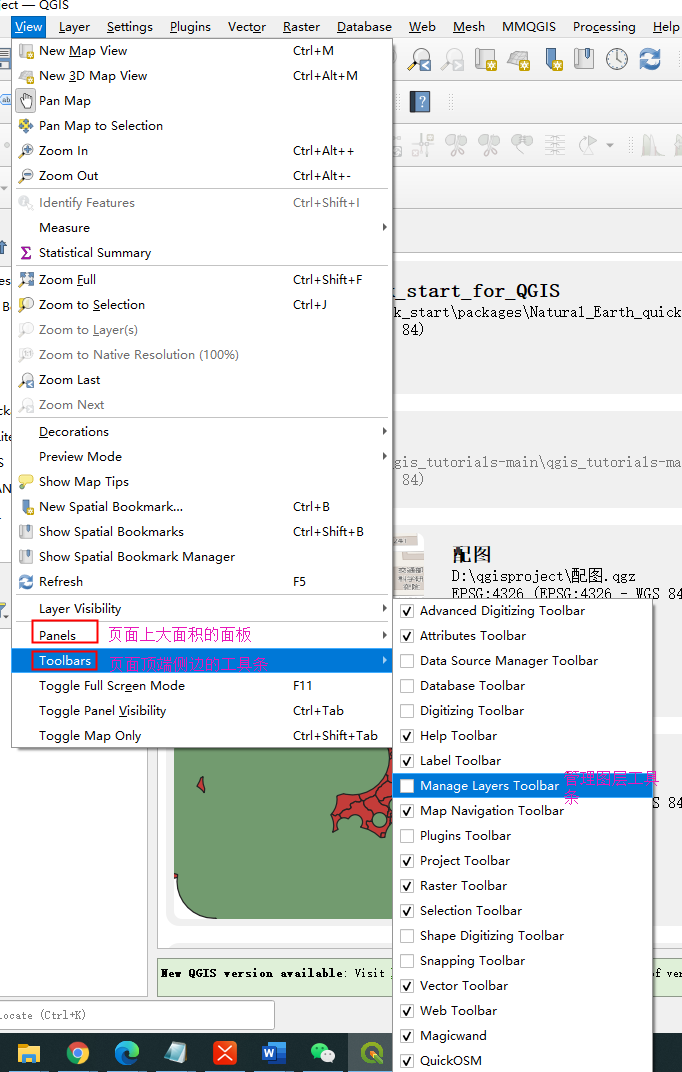Expand the Measure submenu
Viewport: 682px width, 1072px height.
point(202,228)
